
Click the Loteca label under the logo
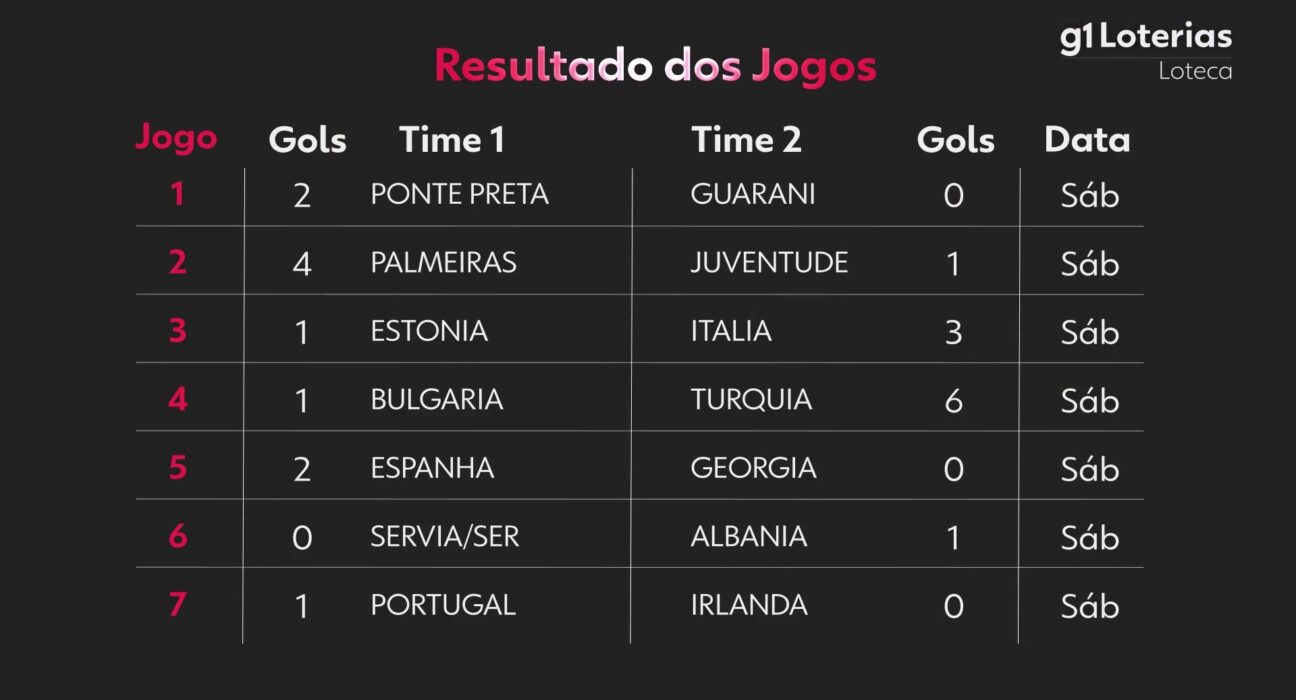(x=1195, y=72)
